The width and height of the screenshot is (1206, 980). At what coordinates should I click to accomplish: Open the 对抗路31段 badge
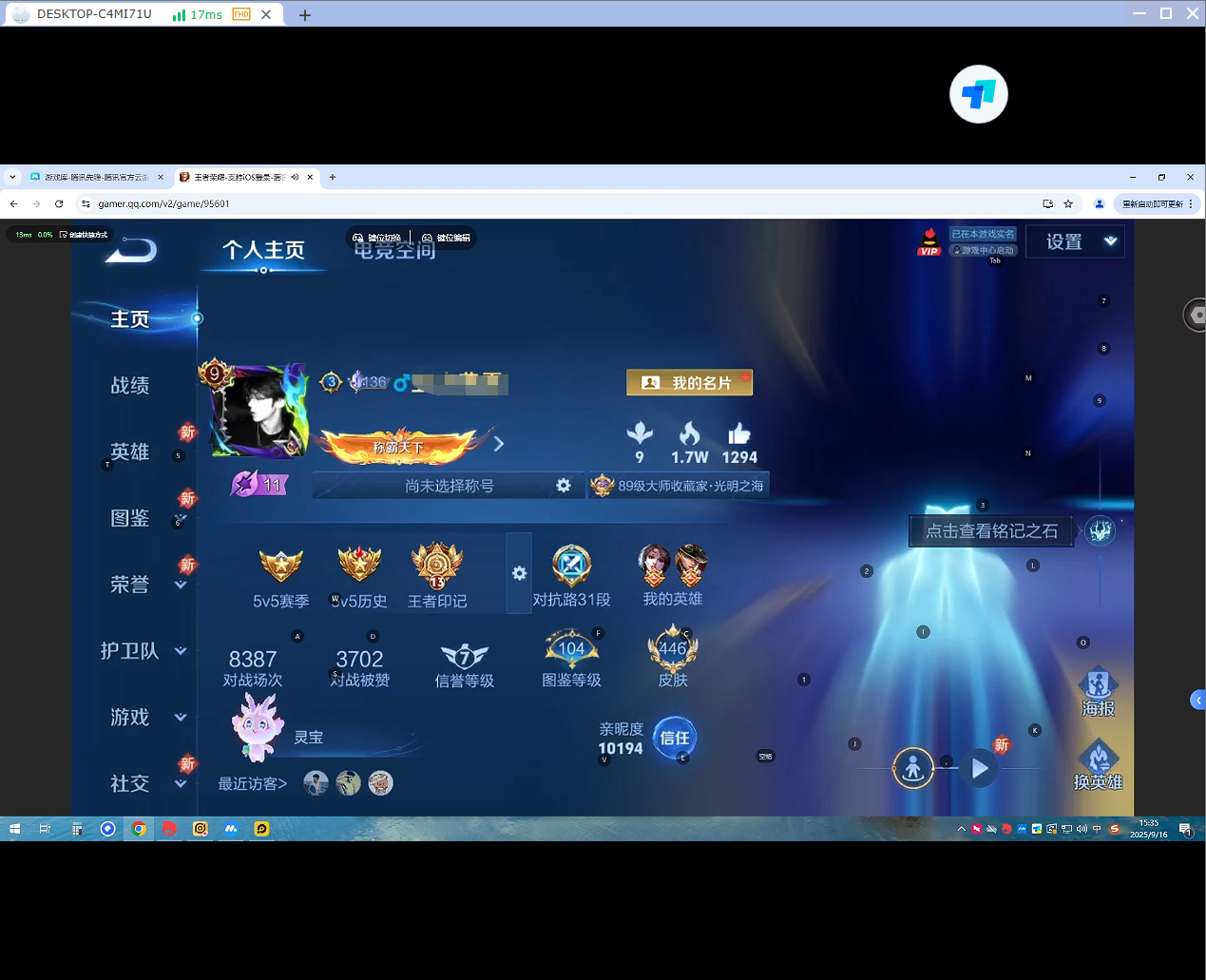click(571, 567)
